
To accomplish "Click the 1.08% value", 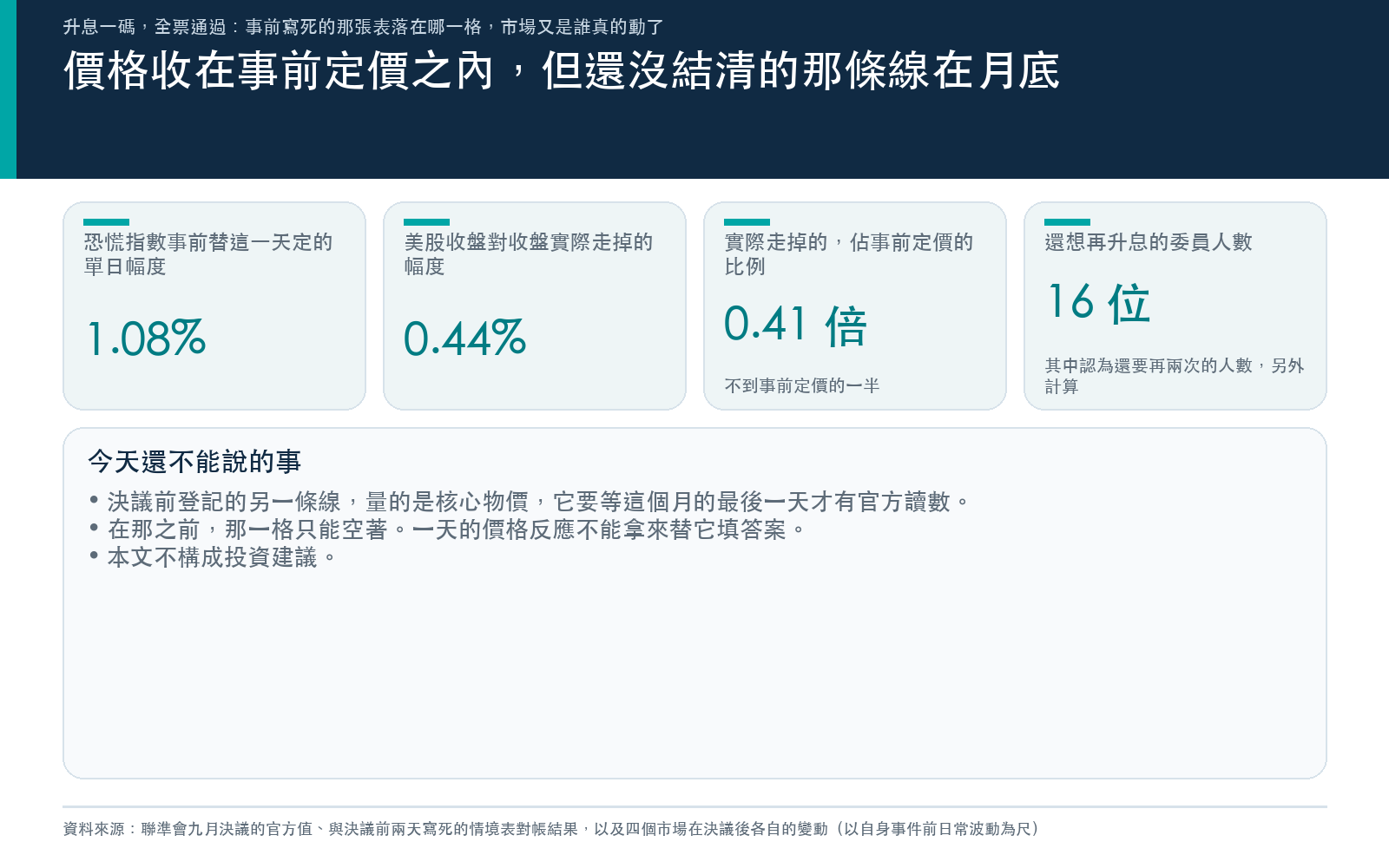I will tap(146, 339).
